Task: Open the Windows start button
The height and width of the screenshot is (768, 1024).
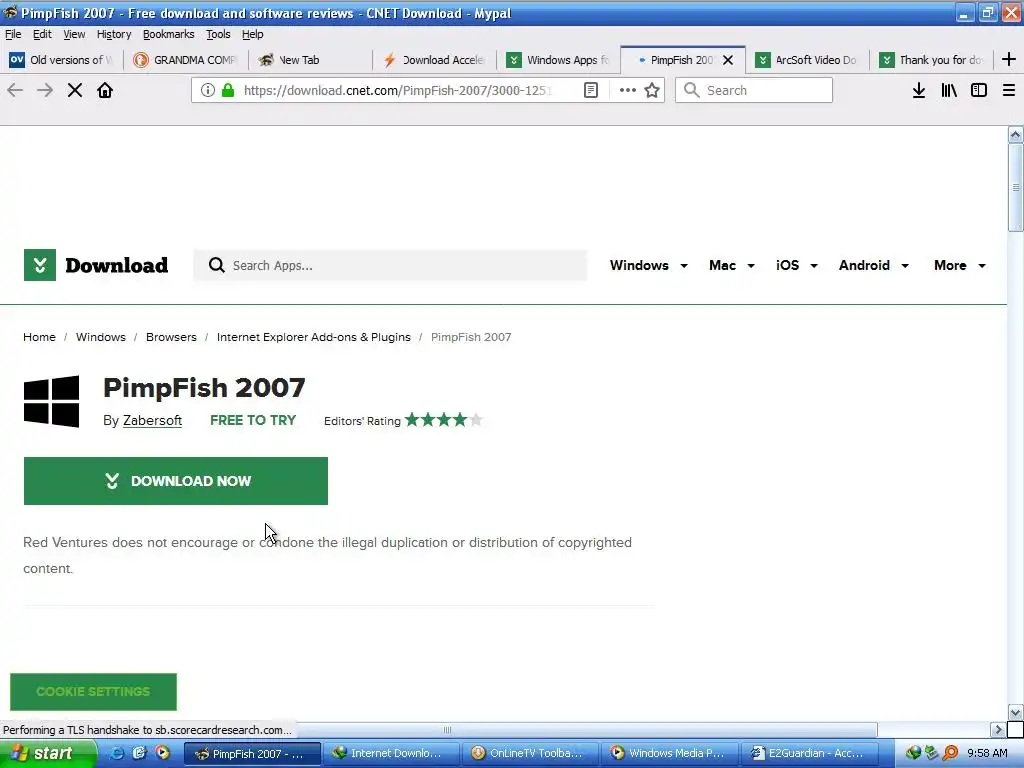Action: pos(48,753)
